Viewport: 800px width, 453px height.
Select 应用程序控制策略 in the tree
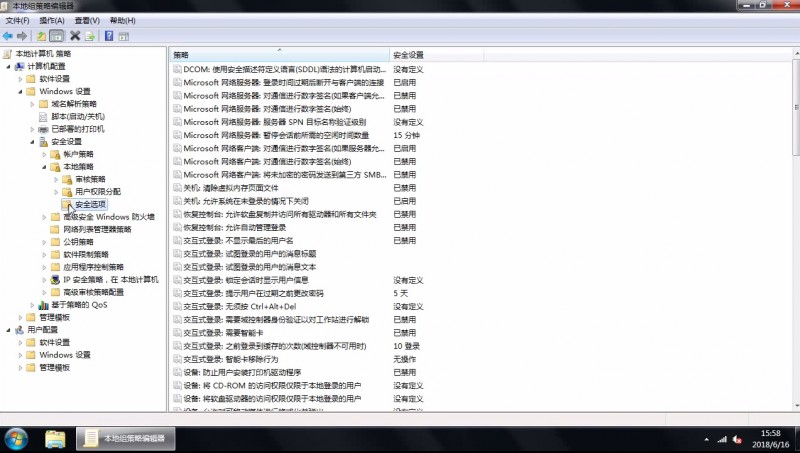[93, 267]
